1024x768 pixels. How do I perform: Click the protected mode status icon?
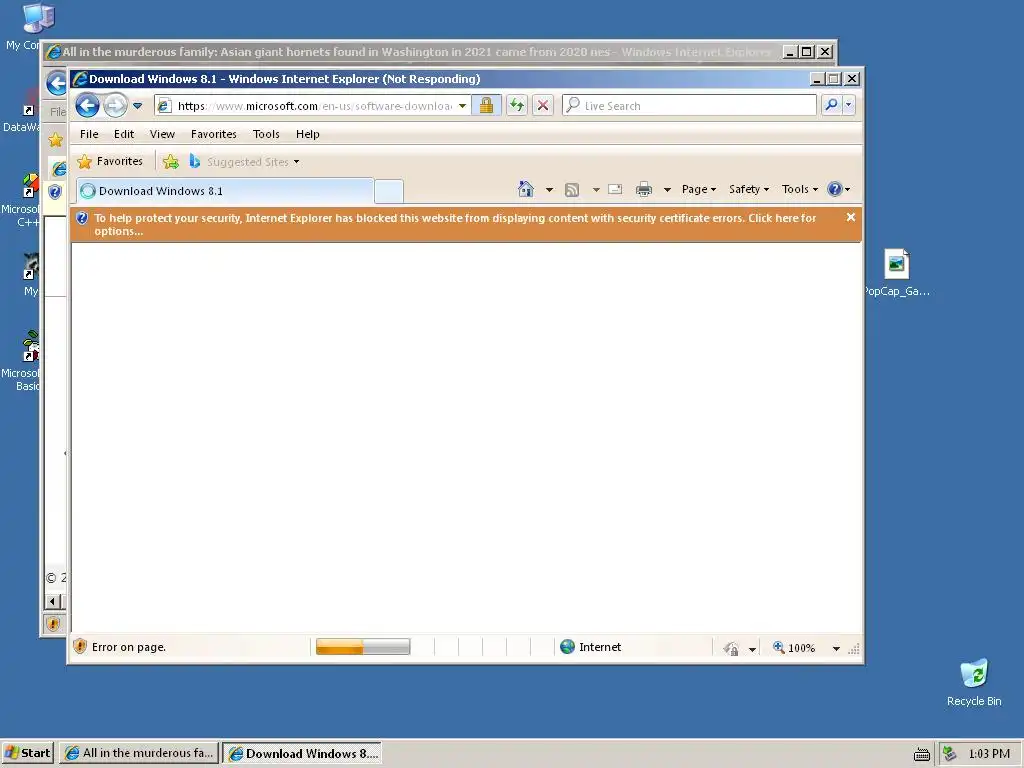pos(731,648)
